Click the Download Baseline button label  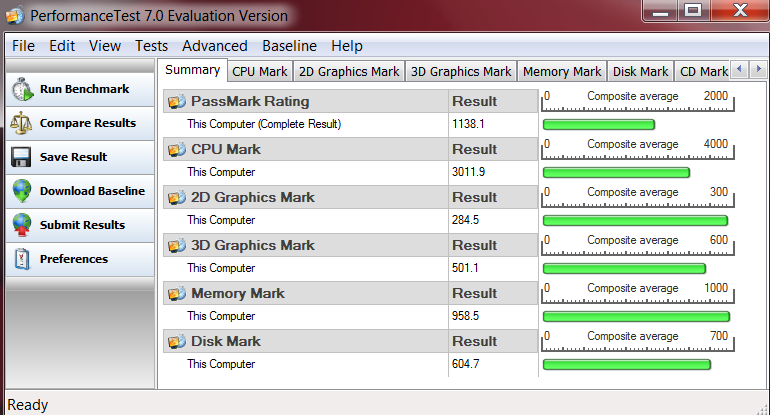click(92, 191)
